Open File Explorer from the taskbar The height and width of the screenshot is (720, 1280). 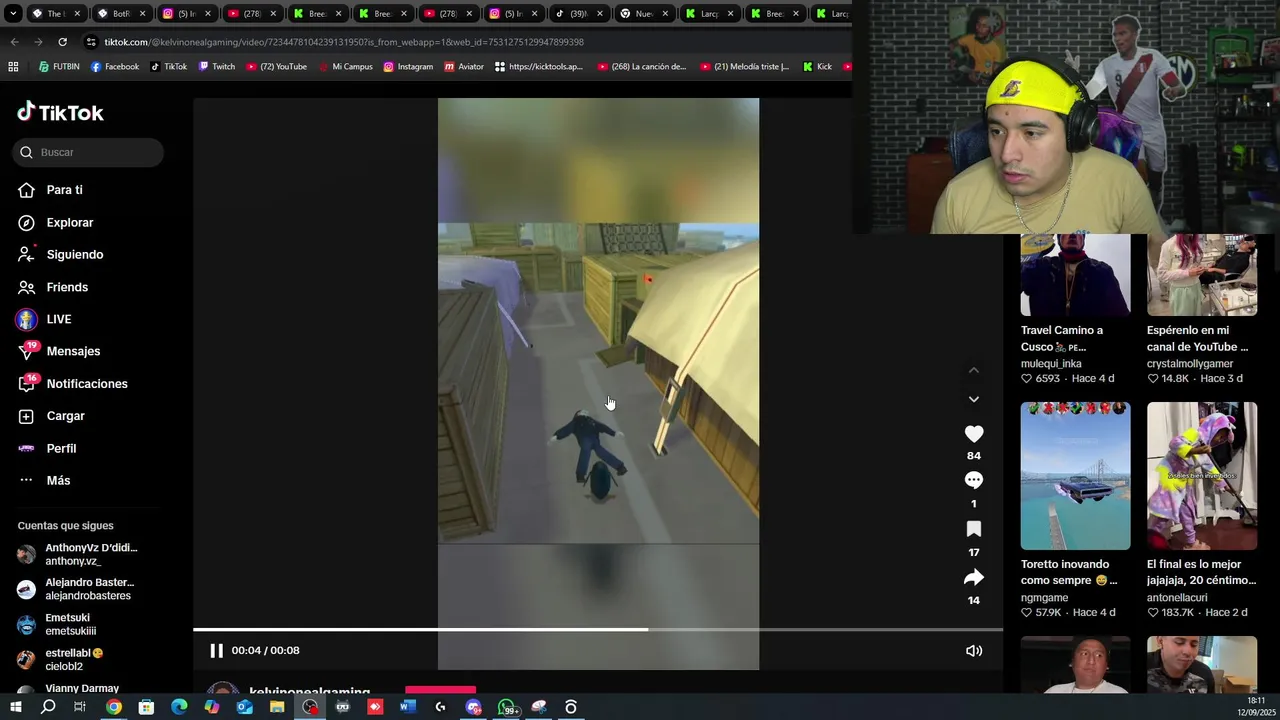pyautogui.click(x=277, y=707)
